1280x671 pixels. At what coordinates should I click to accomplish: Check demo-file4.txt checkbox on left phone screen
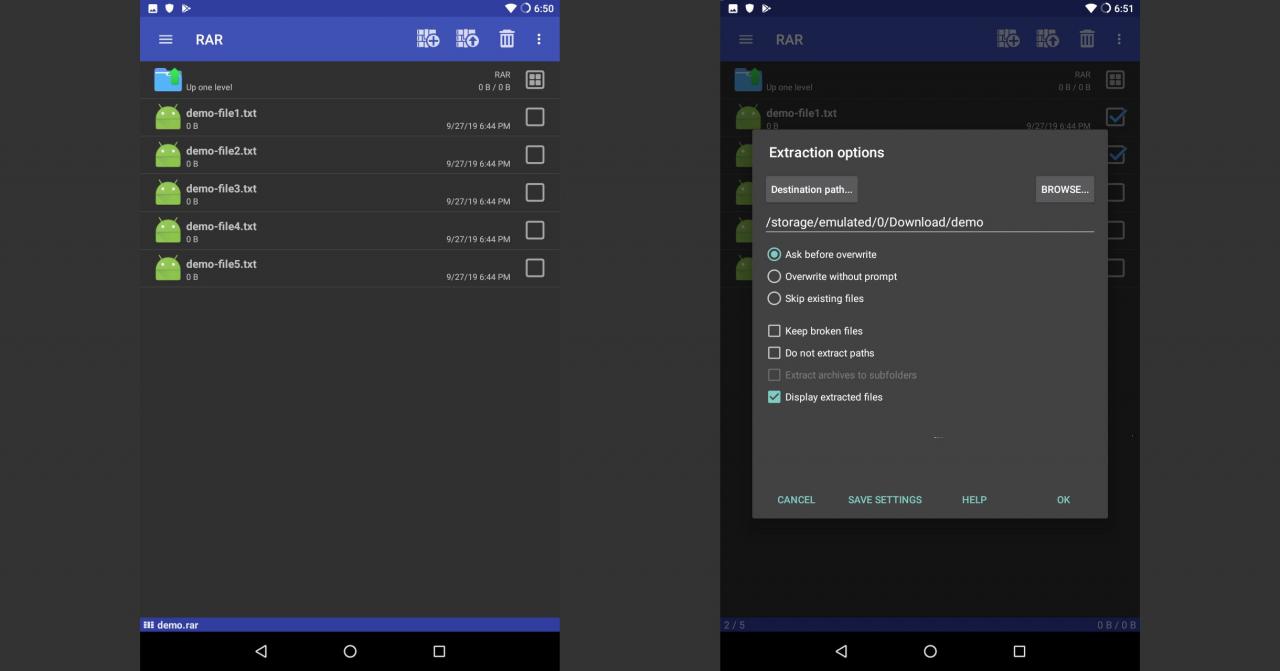[x=535, y=230]
